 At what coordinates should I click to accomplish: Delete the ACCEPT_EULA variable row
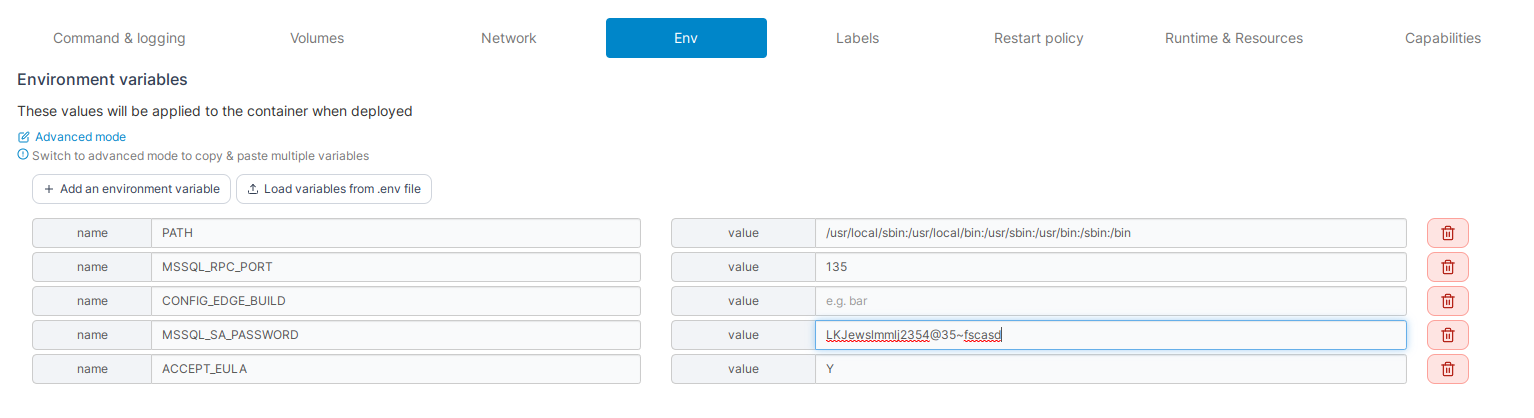click(x=1447, y=369)
